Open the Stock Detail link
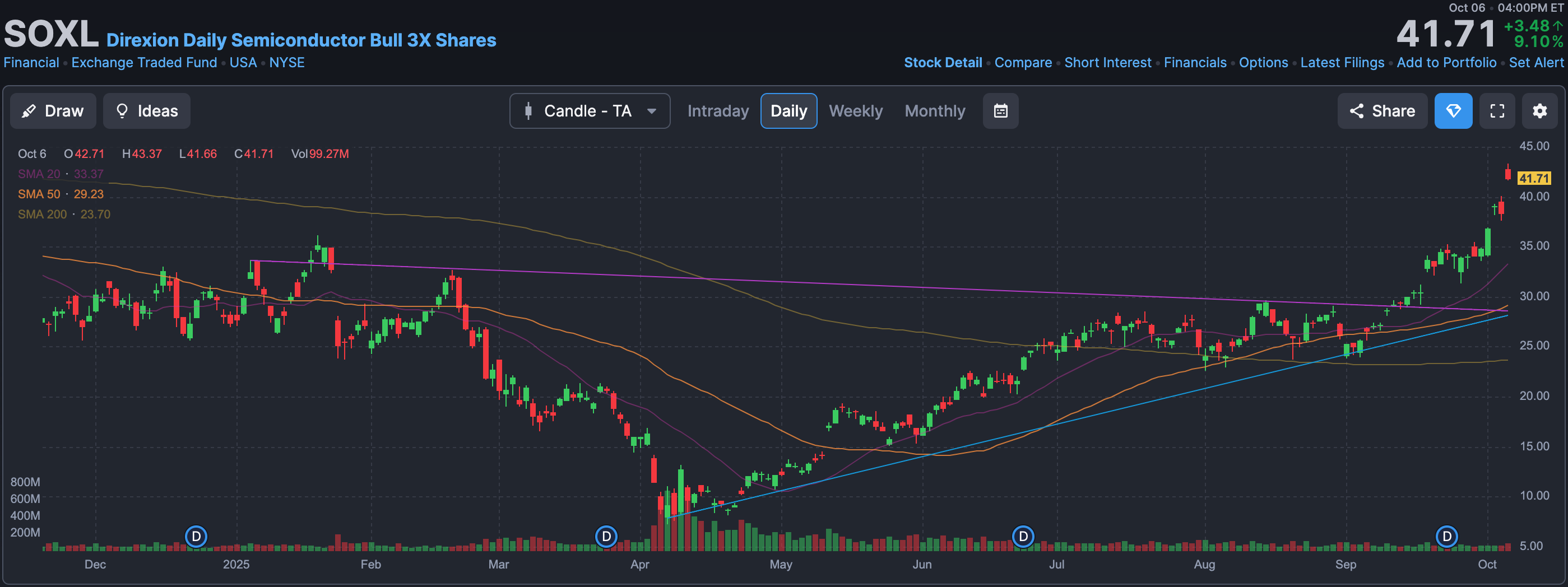 coord(943,63)
